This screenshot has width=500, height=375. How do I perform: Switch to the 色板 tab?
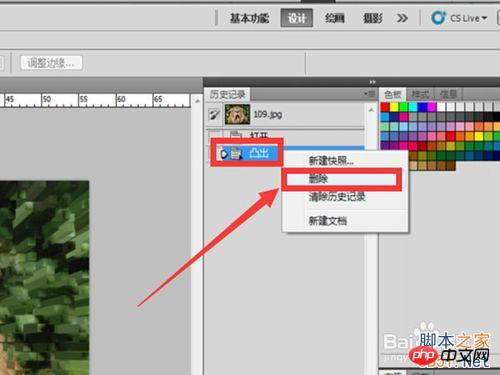tap(393, 95)
